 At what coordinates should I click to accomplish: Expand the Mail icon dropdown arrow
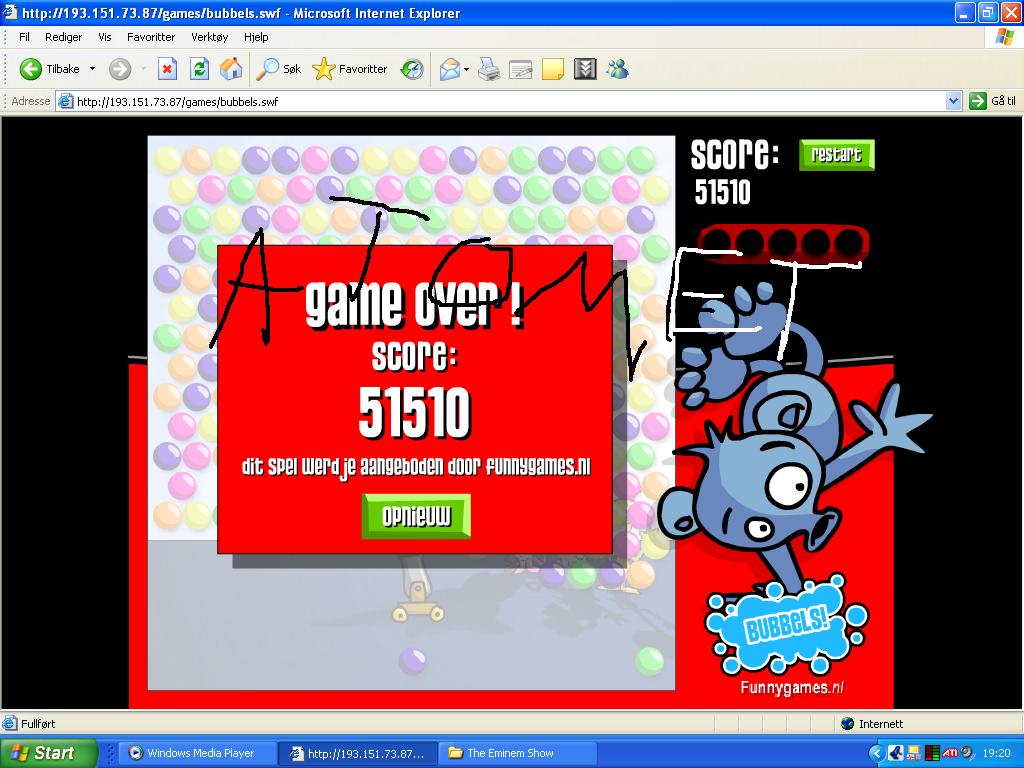click(x=466, y=69)
